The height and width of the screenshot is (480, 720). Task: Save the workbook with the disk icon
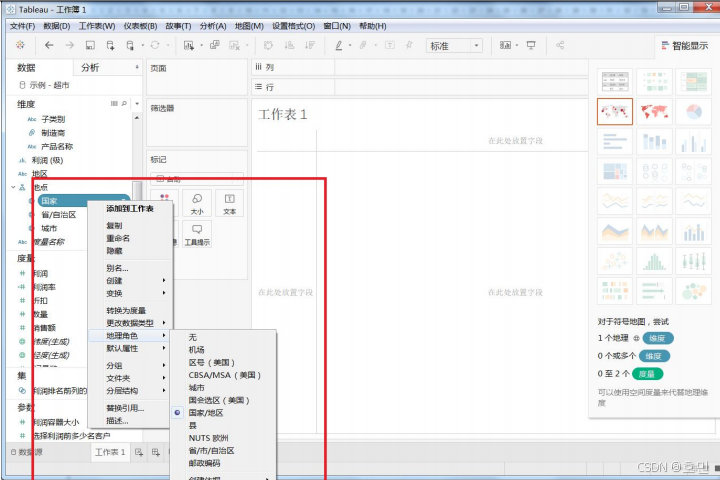[x=90, y=45]
